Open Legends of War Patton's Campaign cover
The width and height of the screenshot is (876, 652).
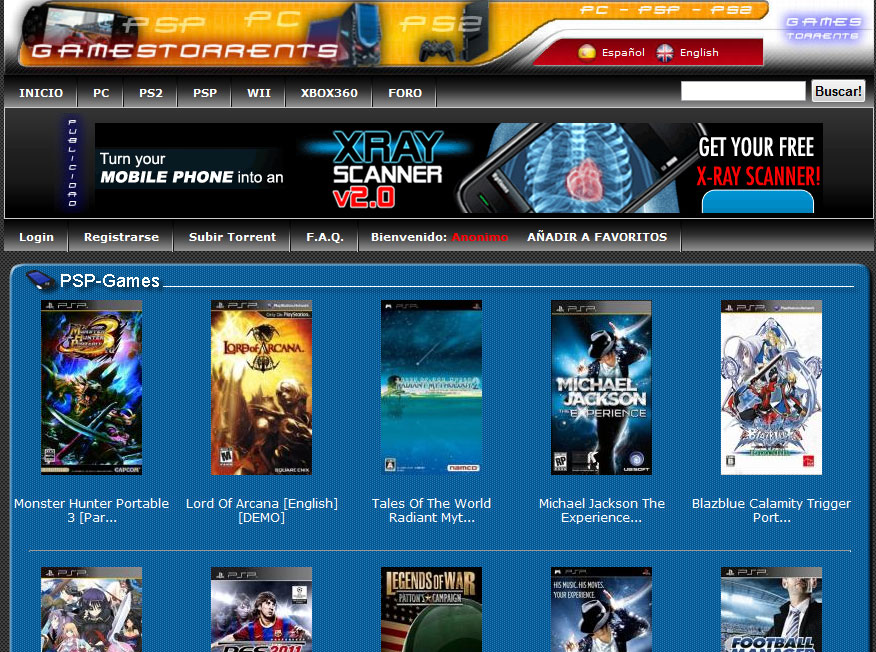pos(431,610)
